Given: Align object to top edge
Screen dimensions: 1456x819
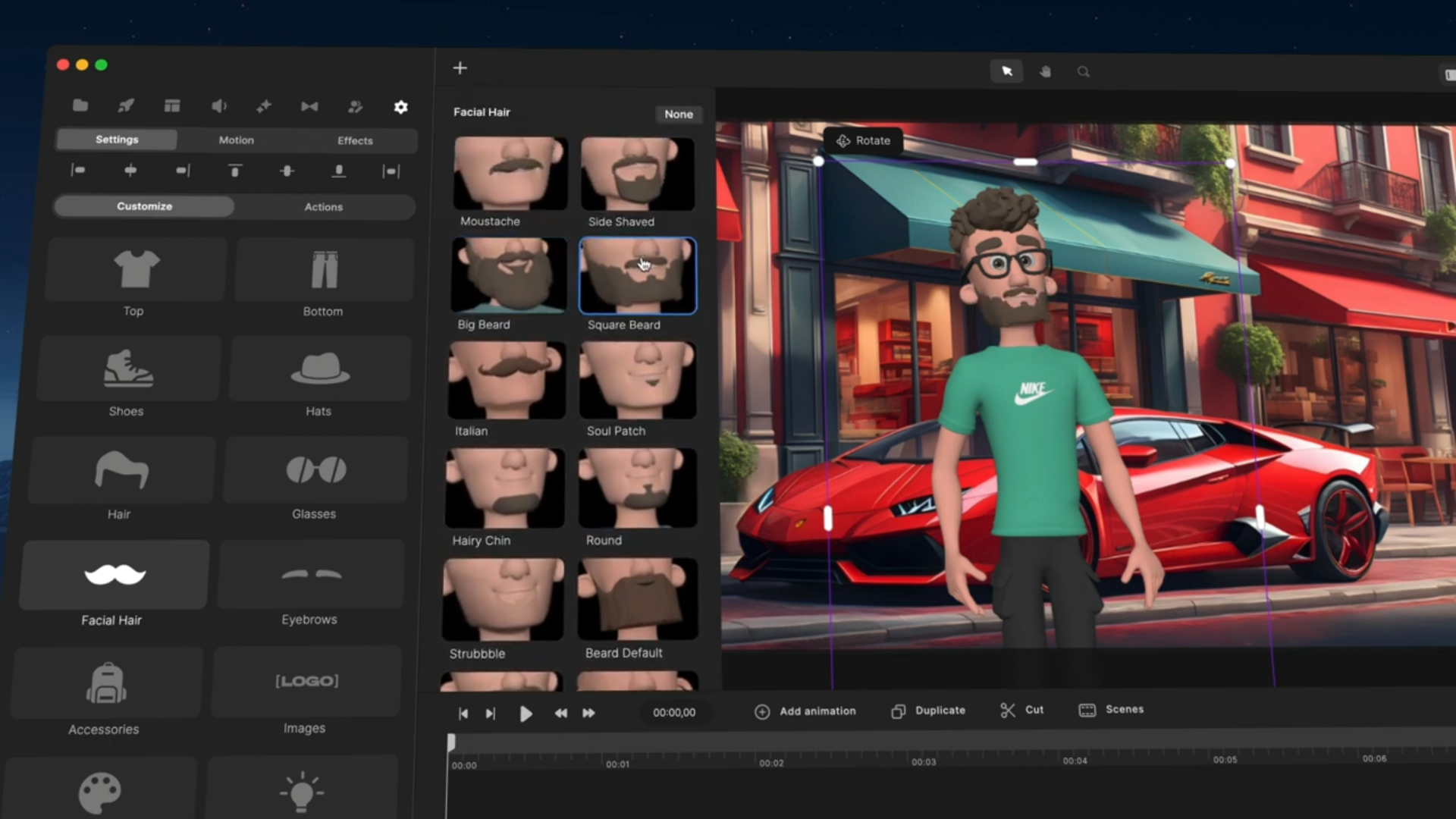Looking at the screenshot, I should [x=235, y=171].
